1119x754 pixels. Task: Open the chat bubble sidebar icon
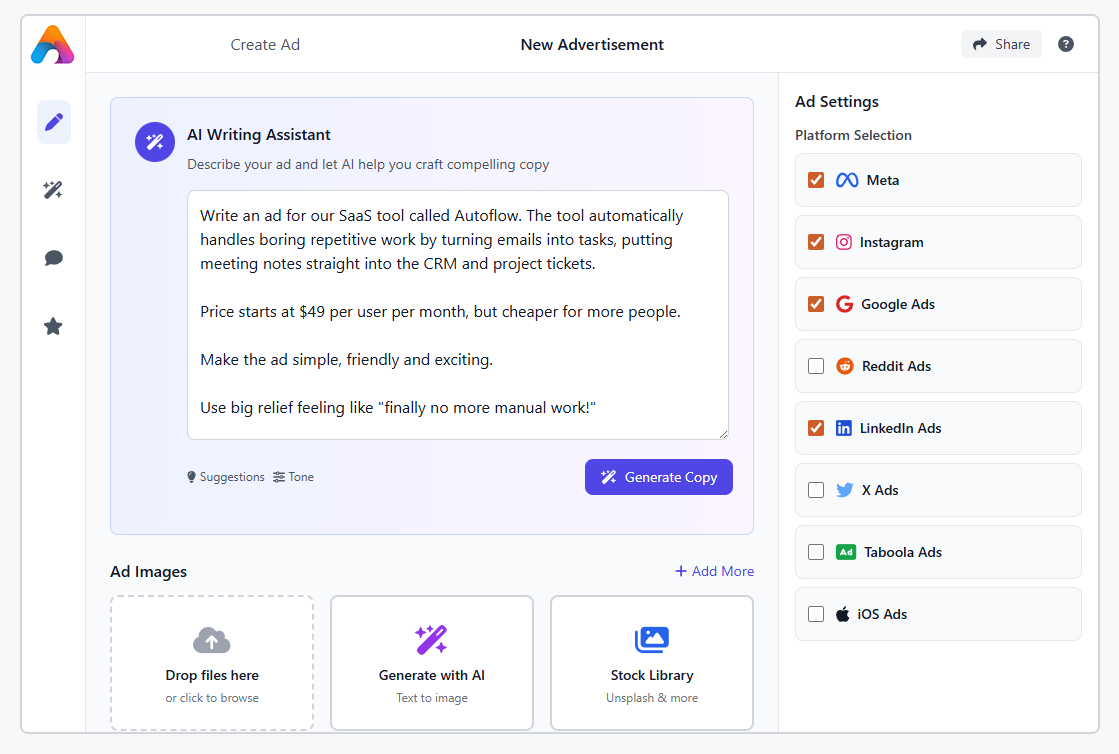point(54,258)
